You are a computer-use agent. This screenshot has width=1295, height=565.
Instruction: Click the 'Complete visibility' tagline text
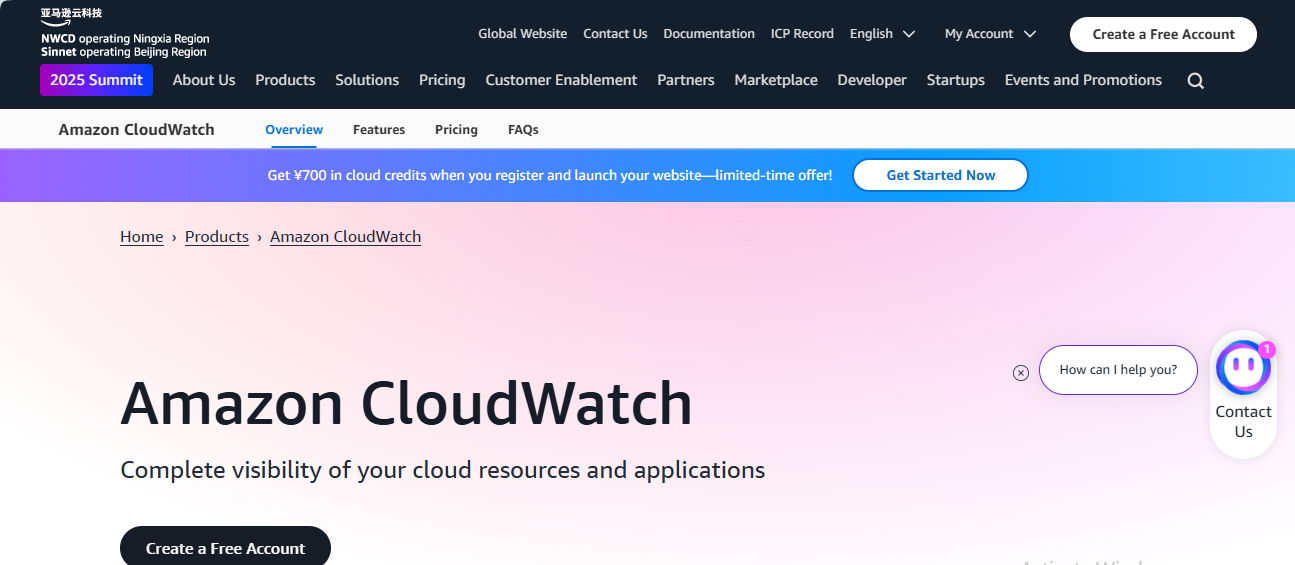click(x=442, y=470)
